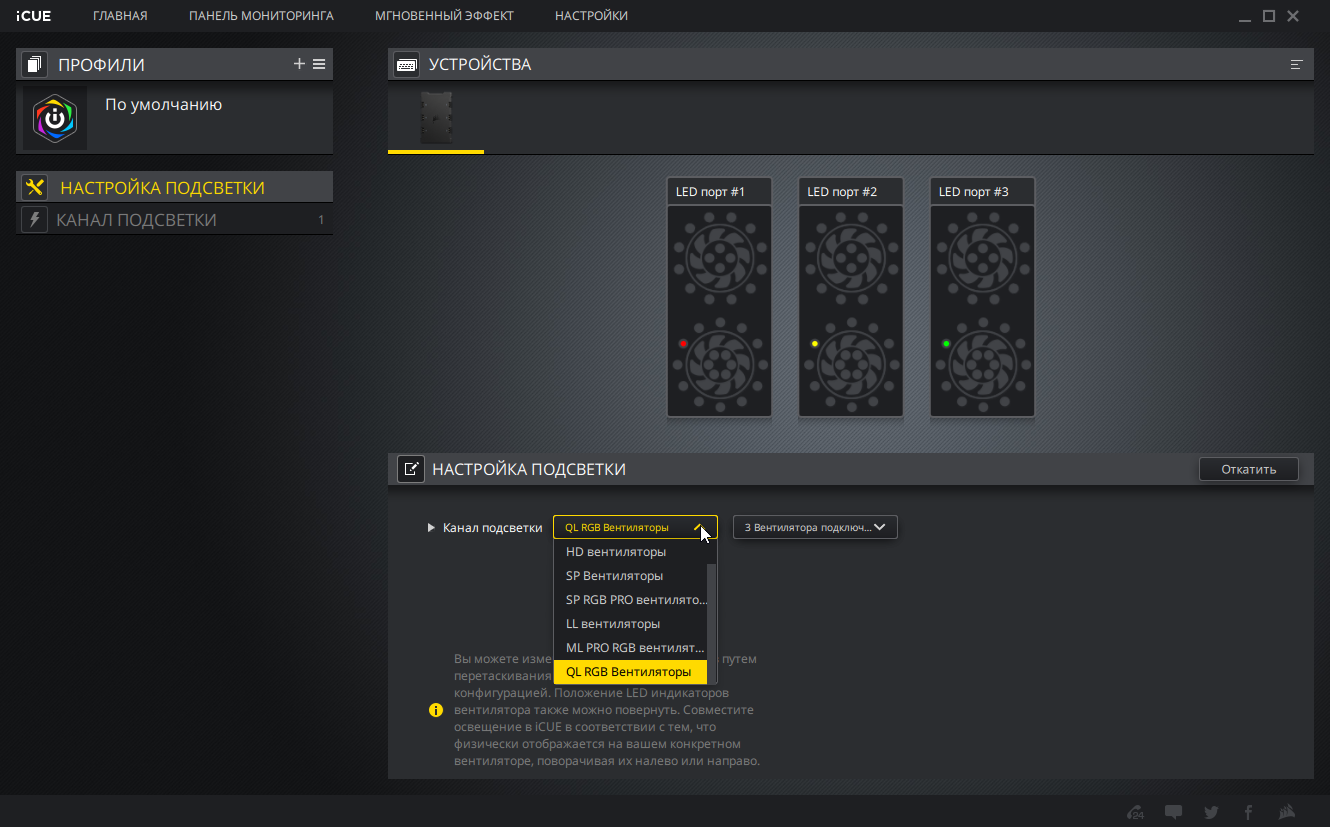Click the LED порт #2 header
The width and height of the screenshot is (1330, 827).
(851, 192)
